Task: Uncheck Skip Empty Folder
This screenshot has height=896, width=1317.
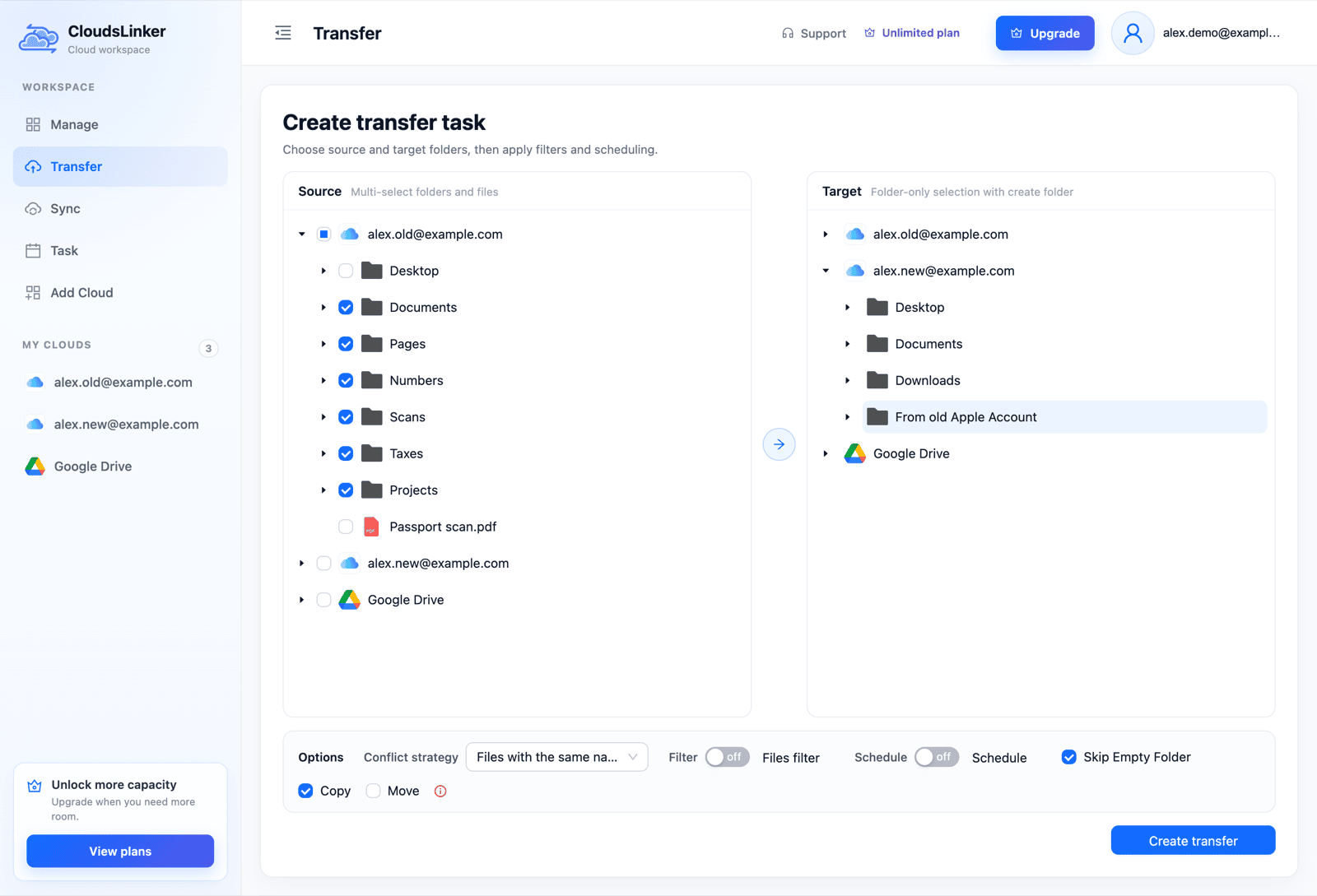Action: (1068, 757)
